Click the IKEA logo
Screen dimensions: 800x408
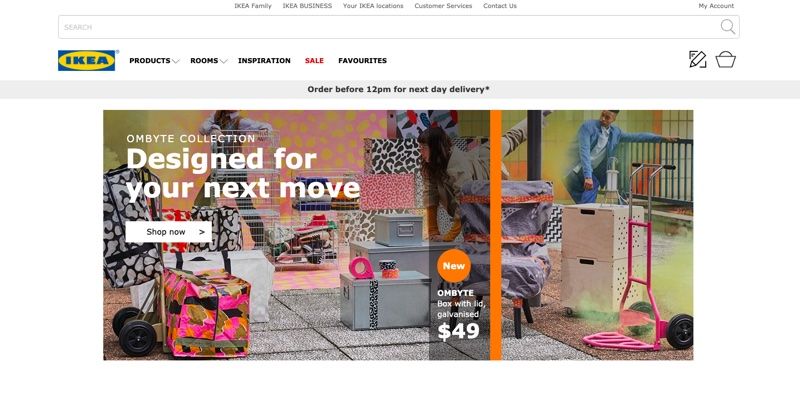click(87, 60)
